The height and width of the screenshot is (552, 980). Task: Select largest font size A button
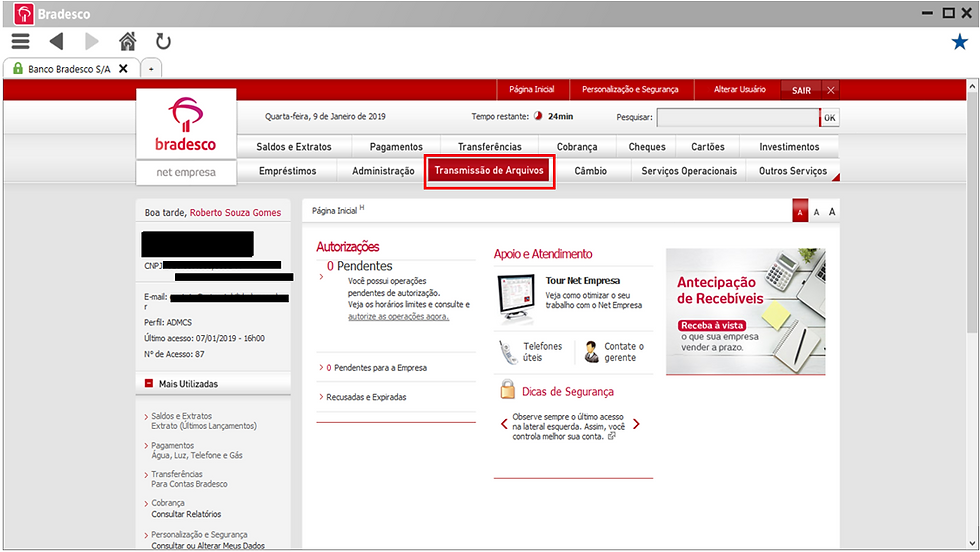pyautogui.click(x=832, y=212)
